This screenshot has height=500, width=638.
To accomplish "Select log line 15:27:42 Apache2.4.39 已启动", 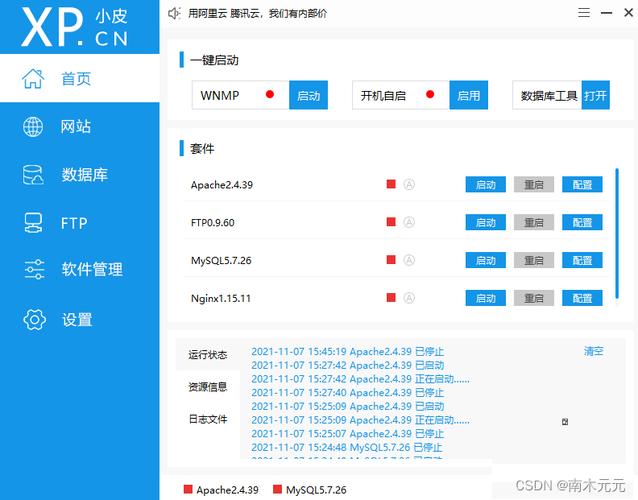I will tap(347, 365).
